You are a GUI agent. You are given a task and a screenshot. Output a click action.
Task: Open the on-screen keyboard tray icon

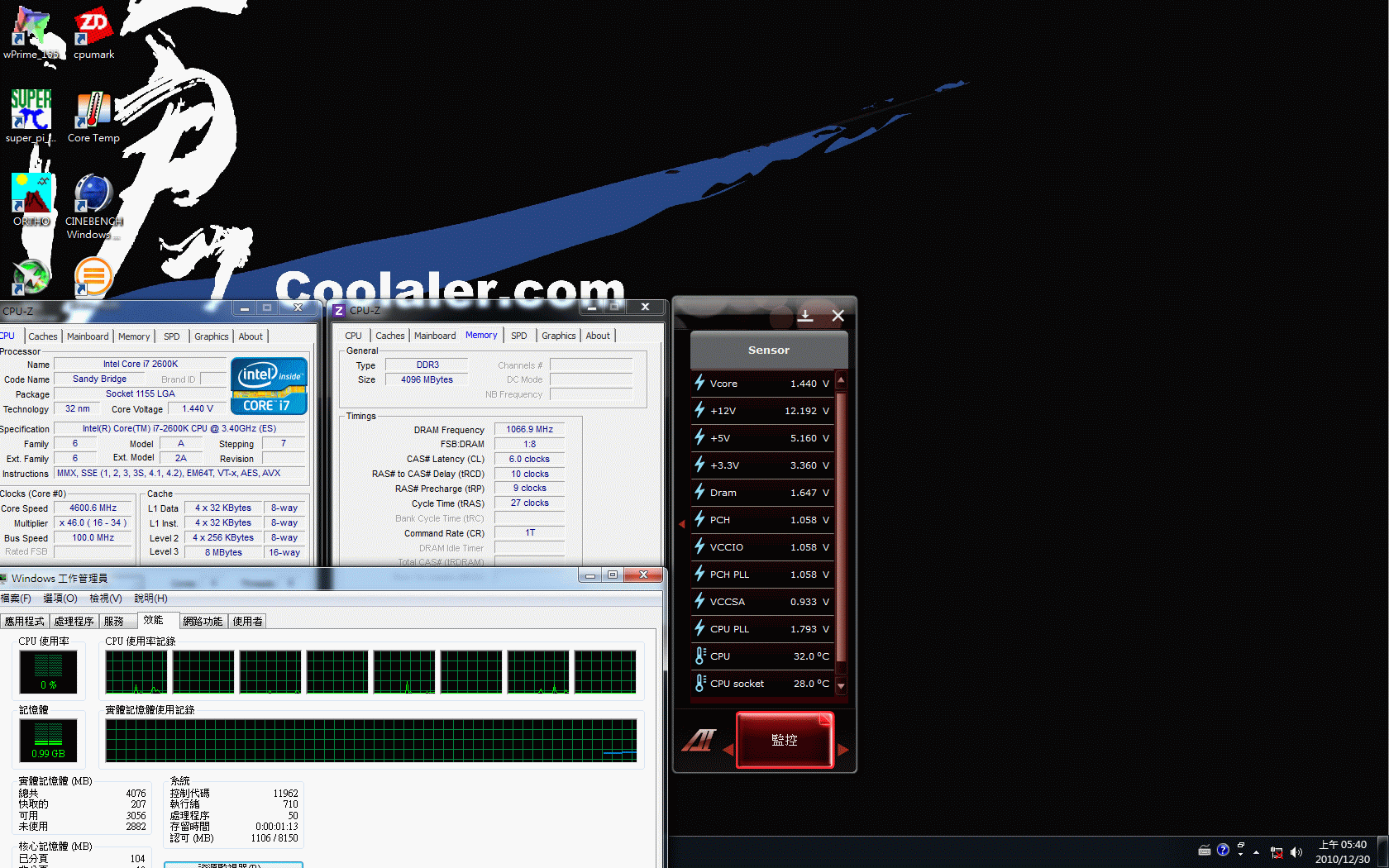[1205, 851]
